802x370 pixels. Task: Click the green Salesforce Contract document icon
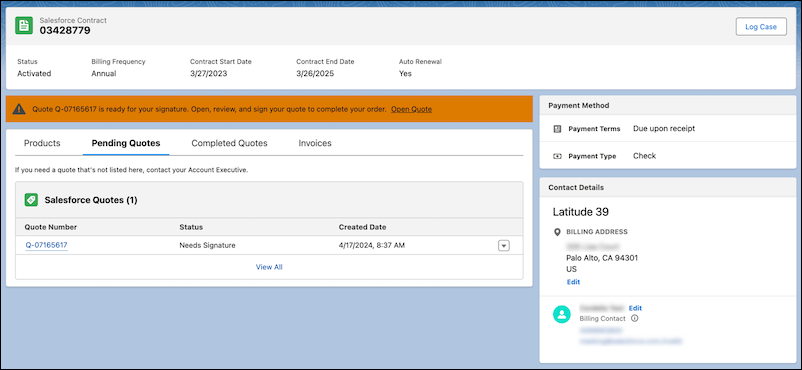(x=24, y=26)
